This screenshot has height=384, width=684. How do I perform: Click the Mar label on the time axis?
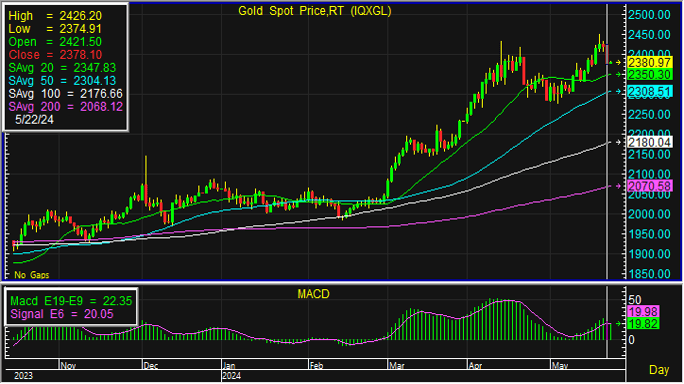tap(396, 366)
